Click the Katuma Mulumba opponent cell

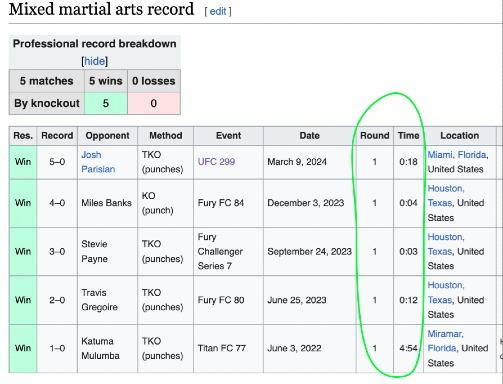coord(107,348)
